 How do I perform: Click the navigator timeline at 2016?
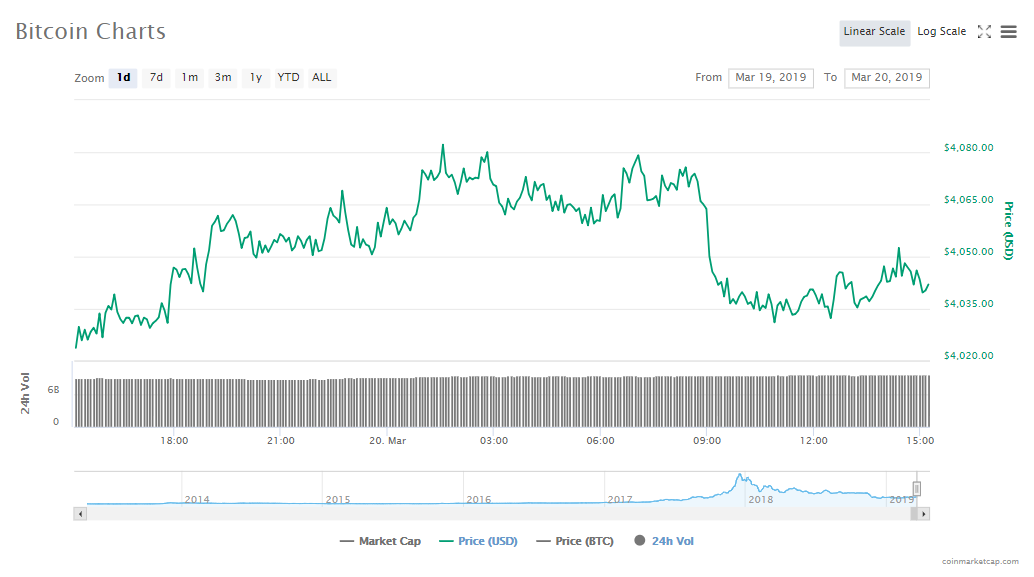click(x=478, y=498)
